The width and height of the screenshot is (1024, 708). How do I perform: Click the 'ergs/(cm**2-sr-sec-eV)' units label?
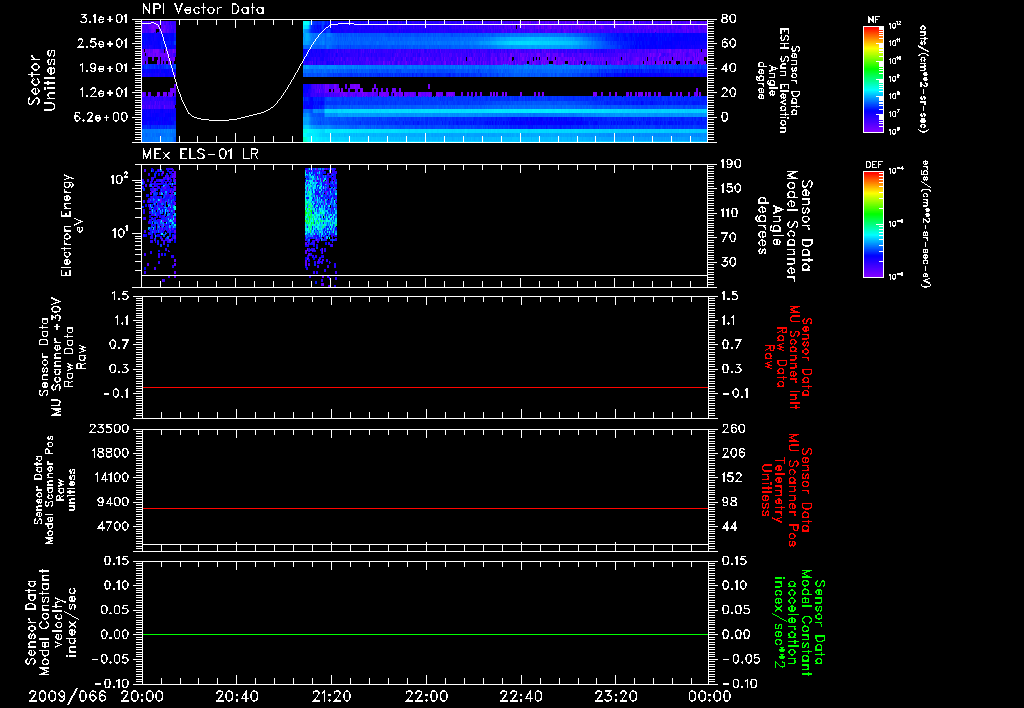[925, 224]
